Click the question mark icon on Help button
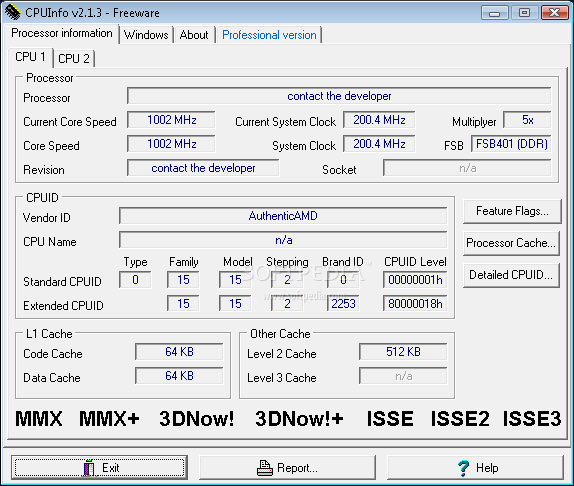 pos(463,468)
